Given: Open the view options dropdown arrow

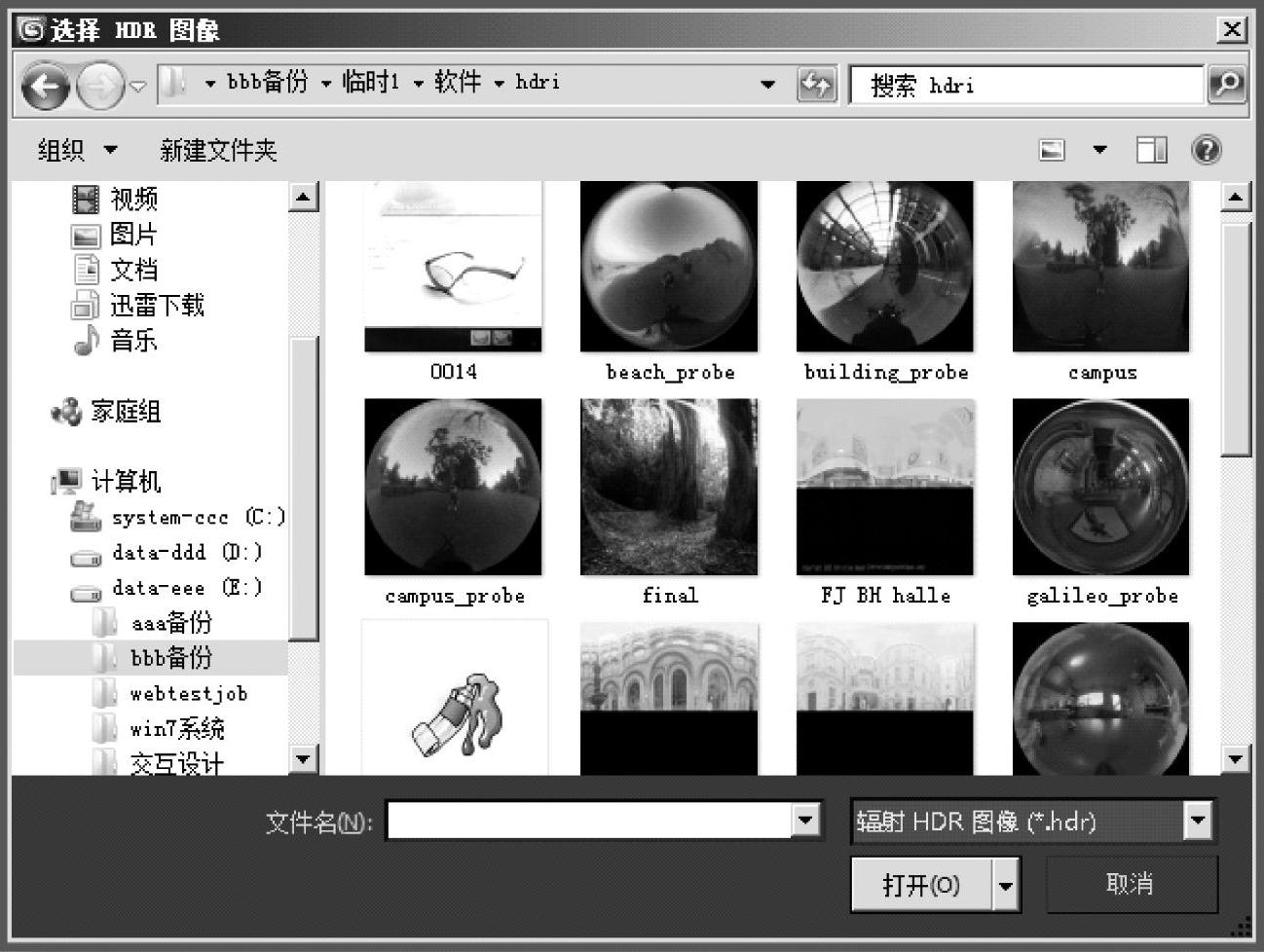Looking at the screenshot, I should click(1099, 150).
